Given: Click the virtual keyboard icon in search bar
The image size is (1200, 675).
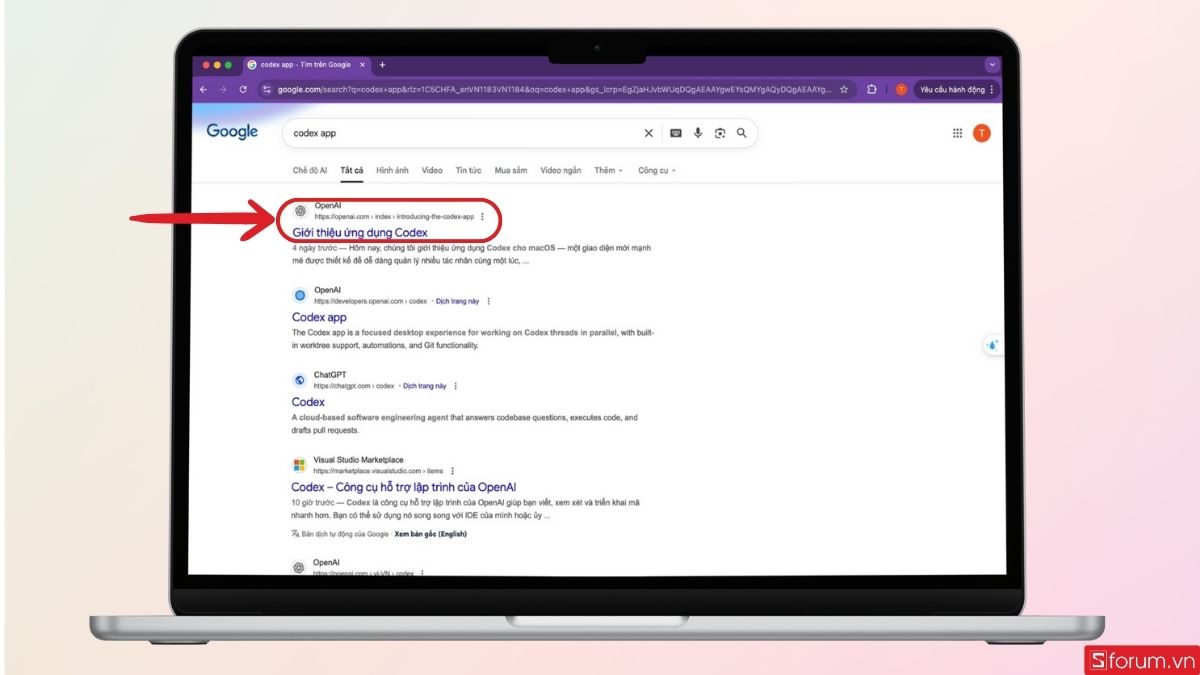Looking at the screenshot, I should click(x=675, y=132).
